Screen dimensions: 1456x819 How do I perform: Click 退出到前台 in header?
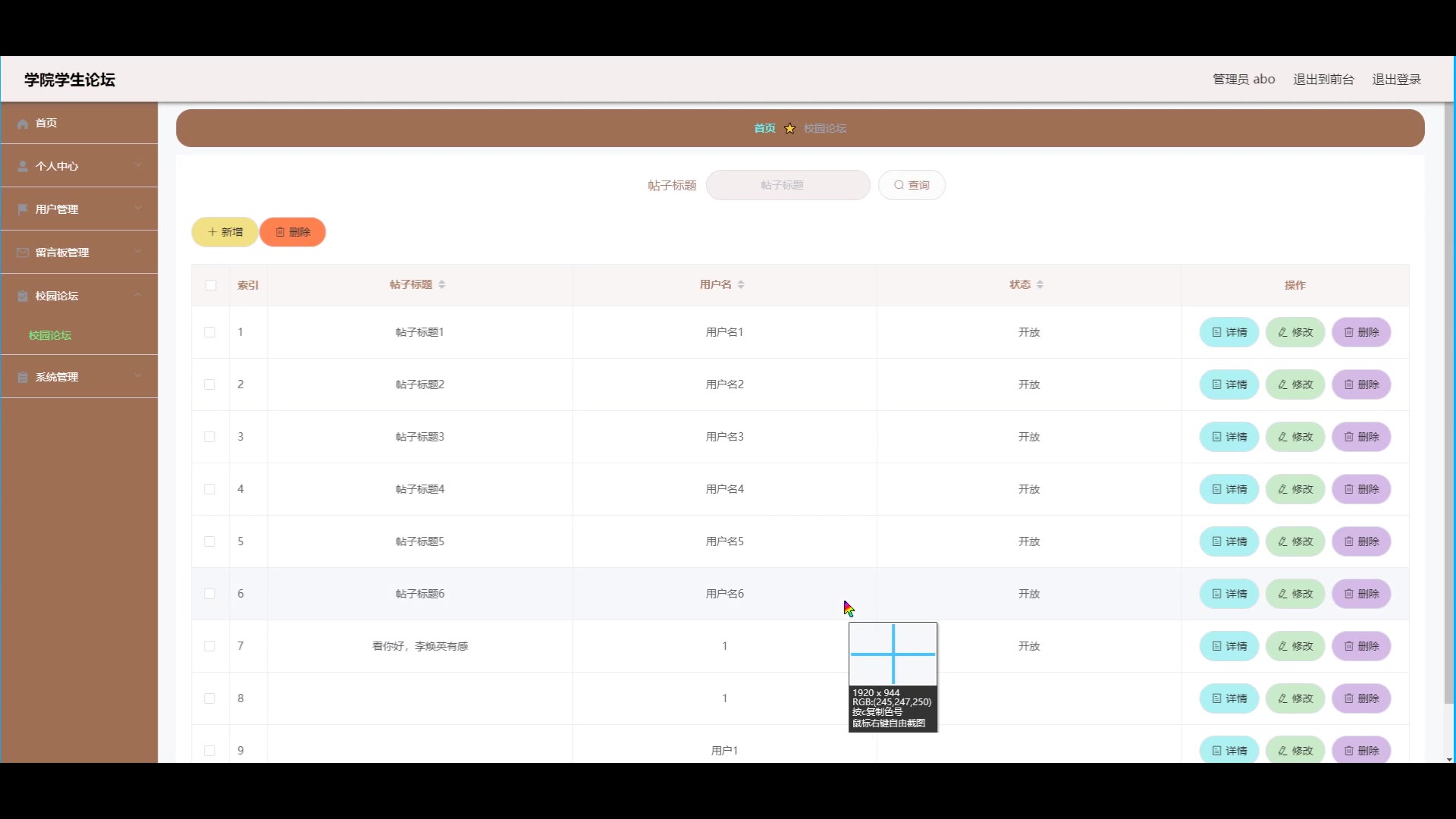[1323, 80]
